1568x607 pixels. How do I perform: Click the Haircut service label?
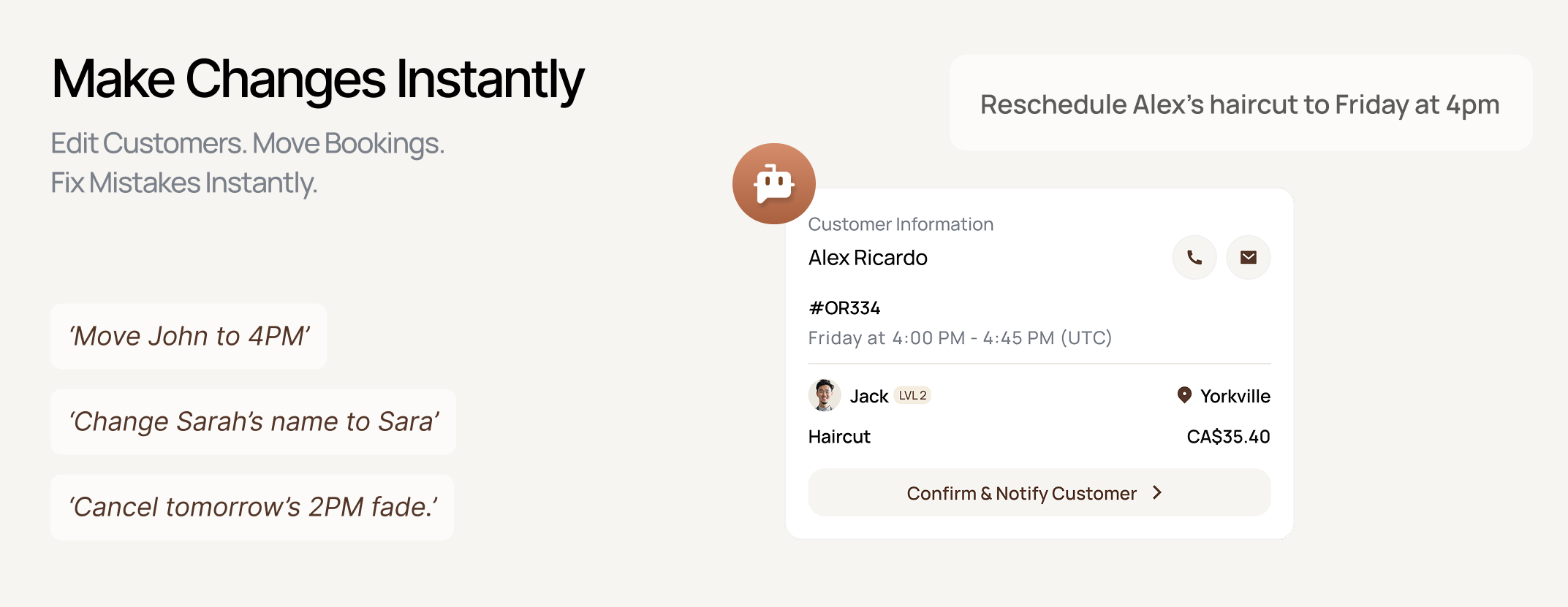click(839, 437)
